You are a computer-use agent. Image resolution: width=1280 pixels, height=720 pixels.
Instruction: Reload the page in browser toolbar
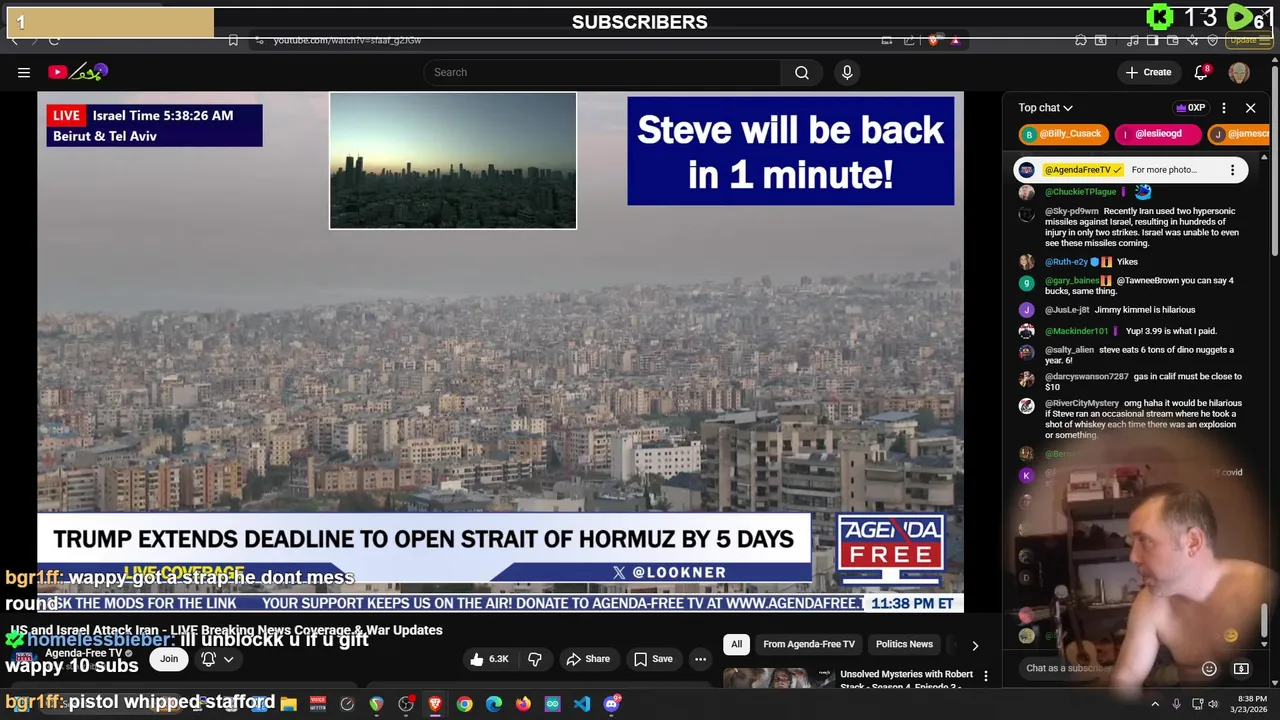tap(54, 40)
